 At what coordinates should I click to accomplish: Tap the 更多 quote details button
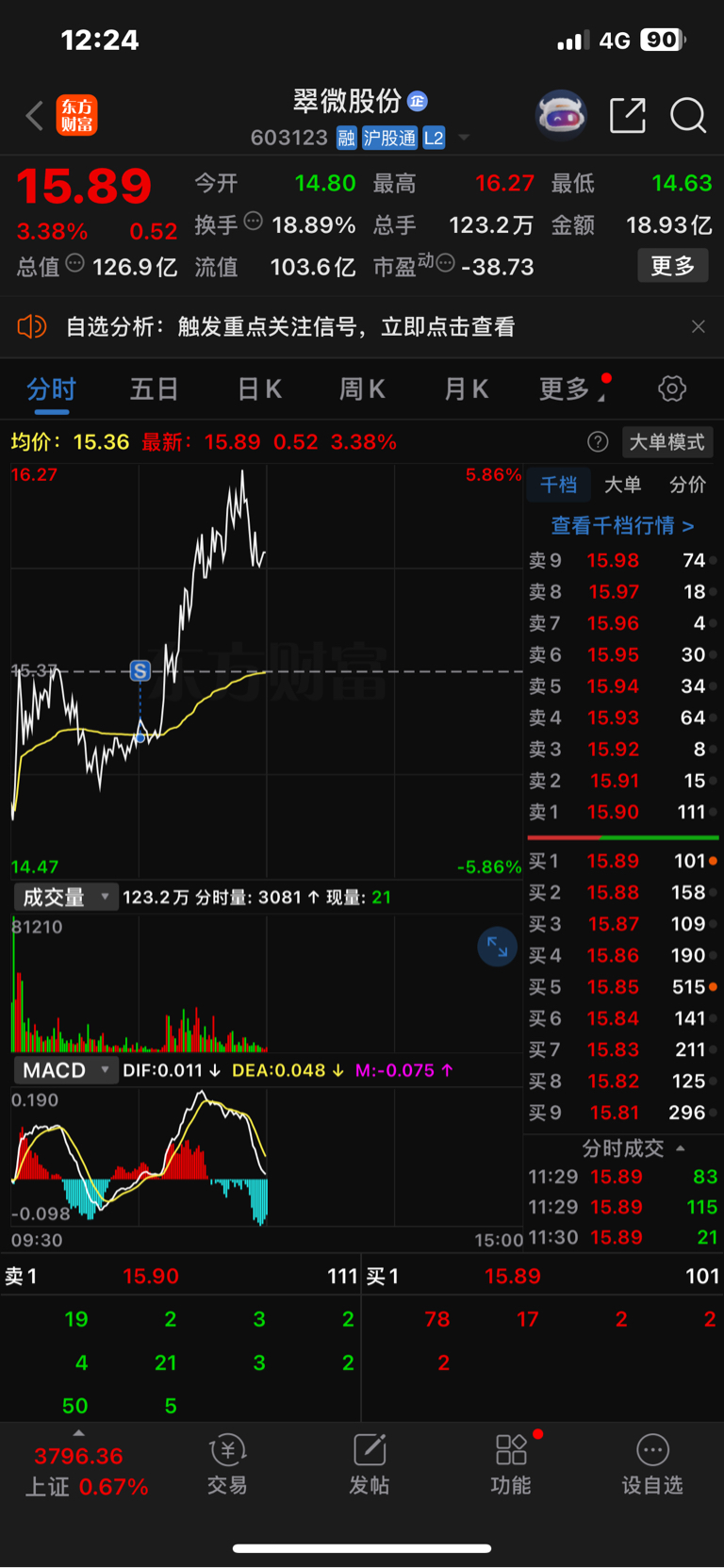point(673,266)
